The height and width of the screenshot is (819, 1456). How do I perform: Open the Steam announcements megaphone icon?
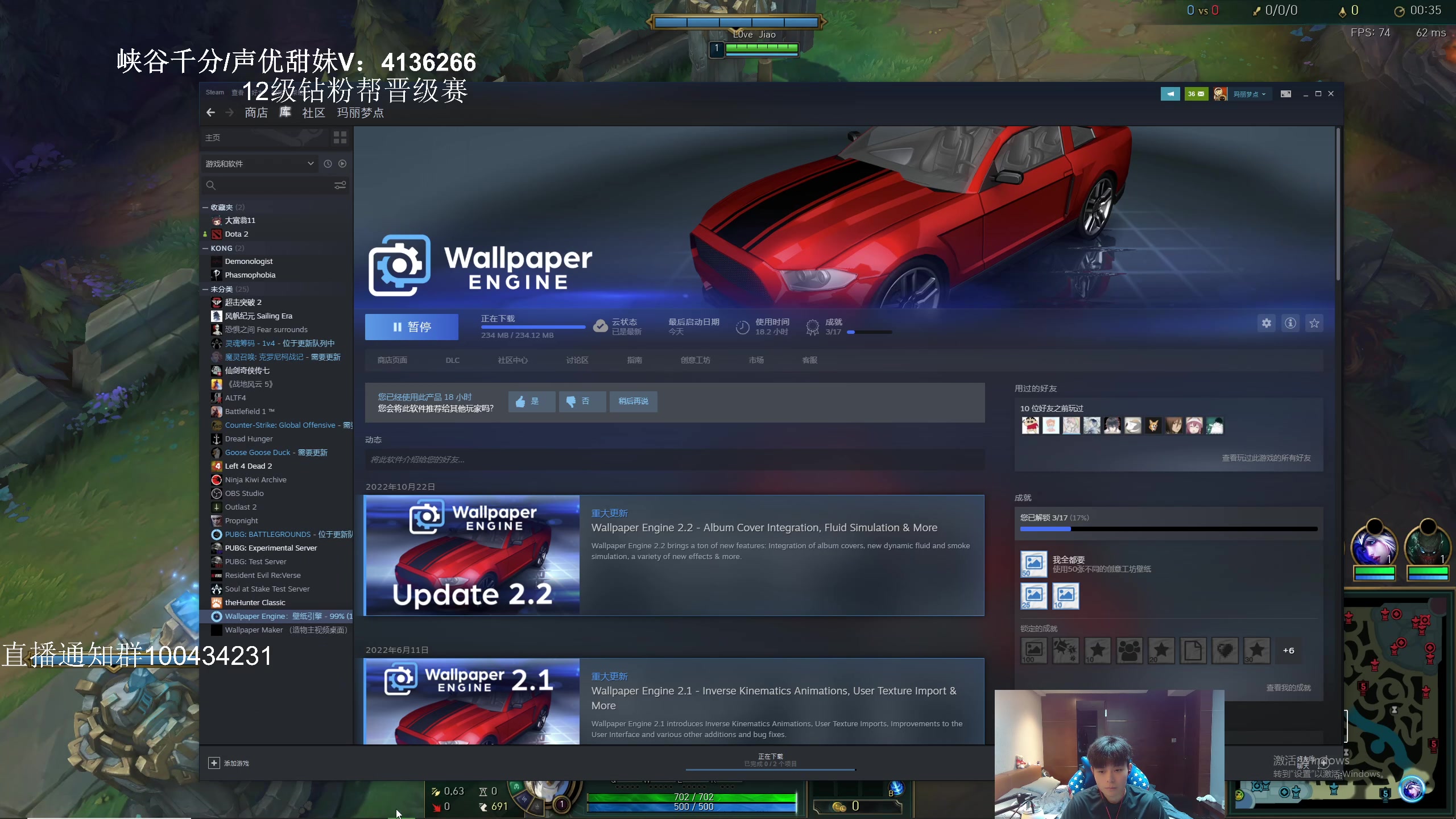pos(1170,94)
